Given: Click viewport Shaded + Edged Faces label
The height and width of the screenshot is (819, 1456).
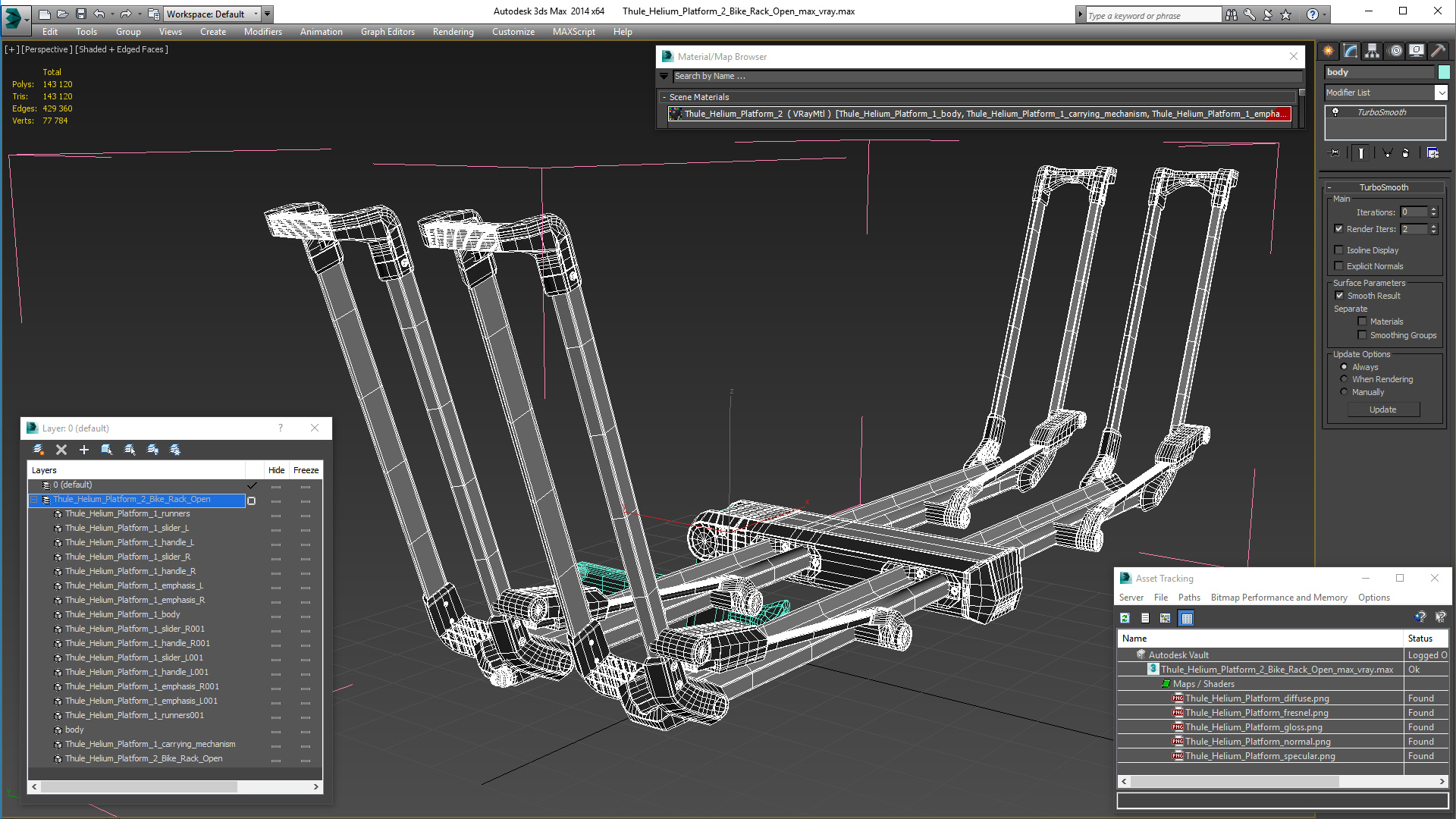Looking at the screenshot, I should 121,49.
